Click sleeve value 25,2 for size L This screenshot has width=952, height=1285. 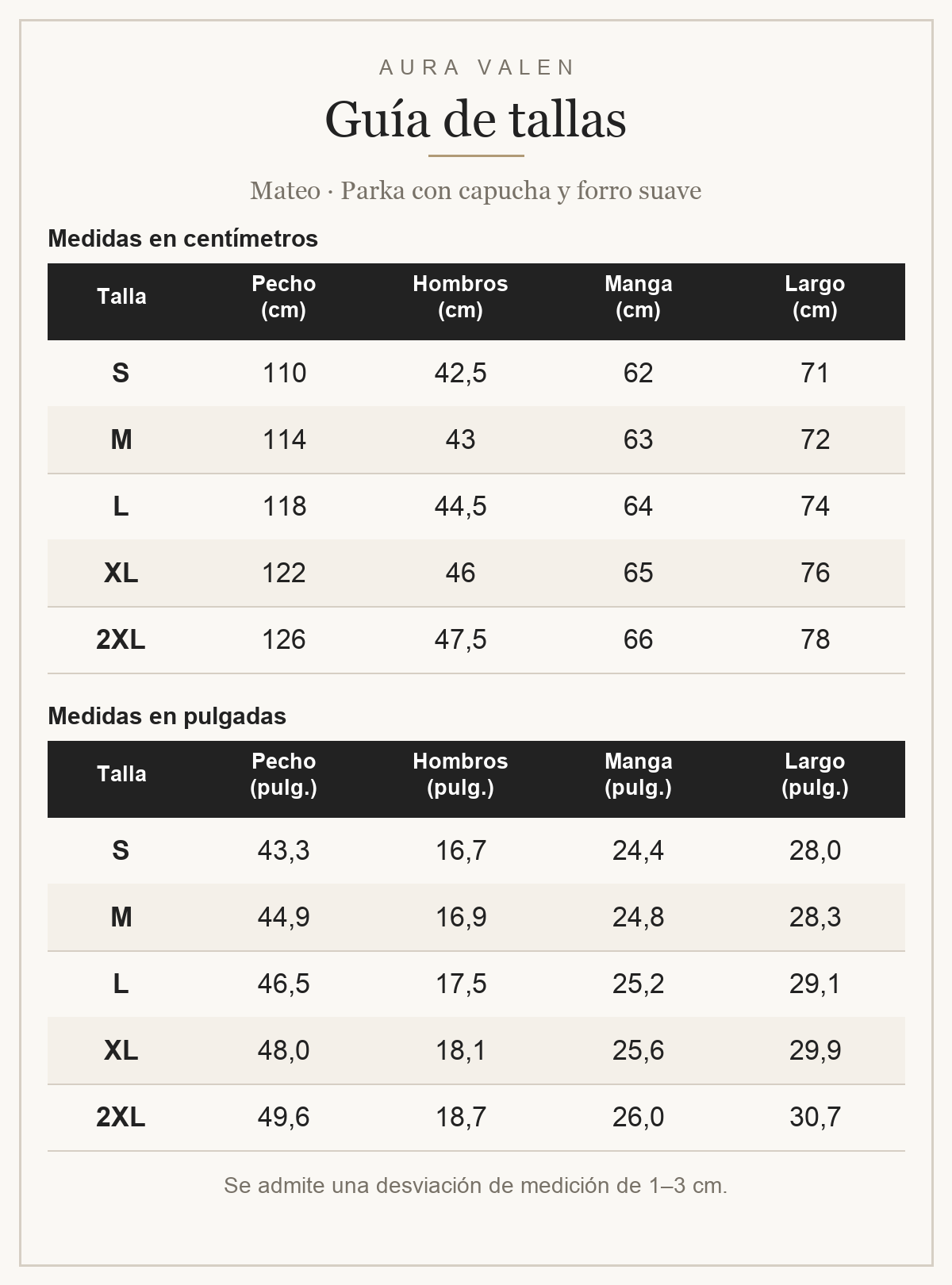coord(638,984)
